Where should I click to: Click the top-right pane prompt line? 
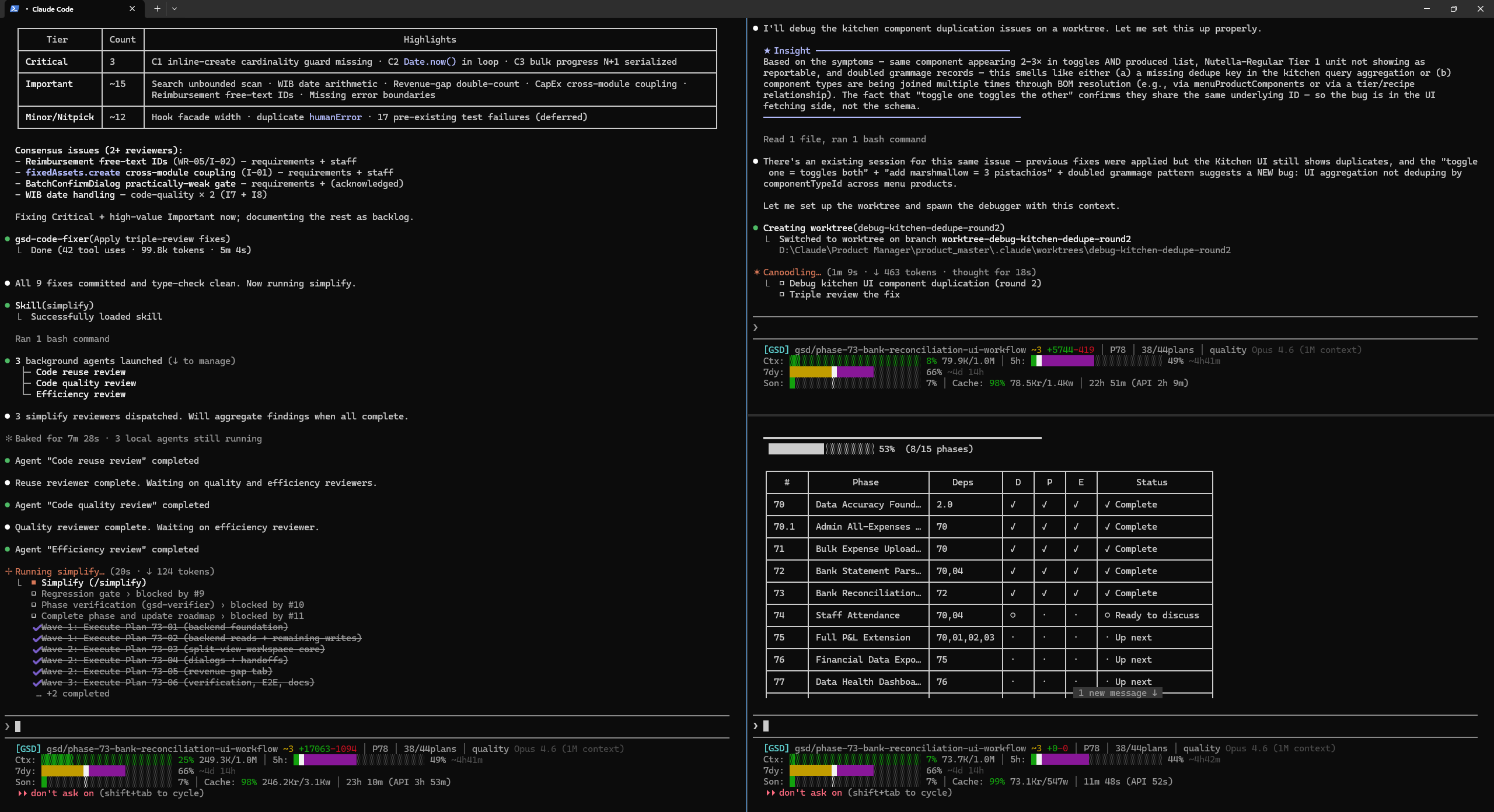pyautogui.click(x=1115, y=327)
